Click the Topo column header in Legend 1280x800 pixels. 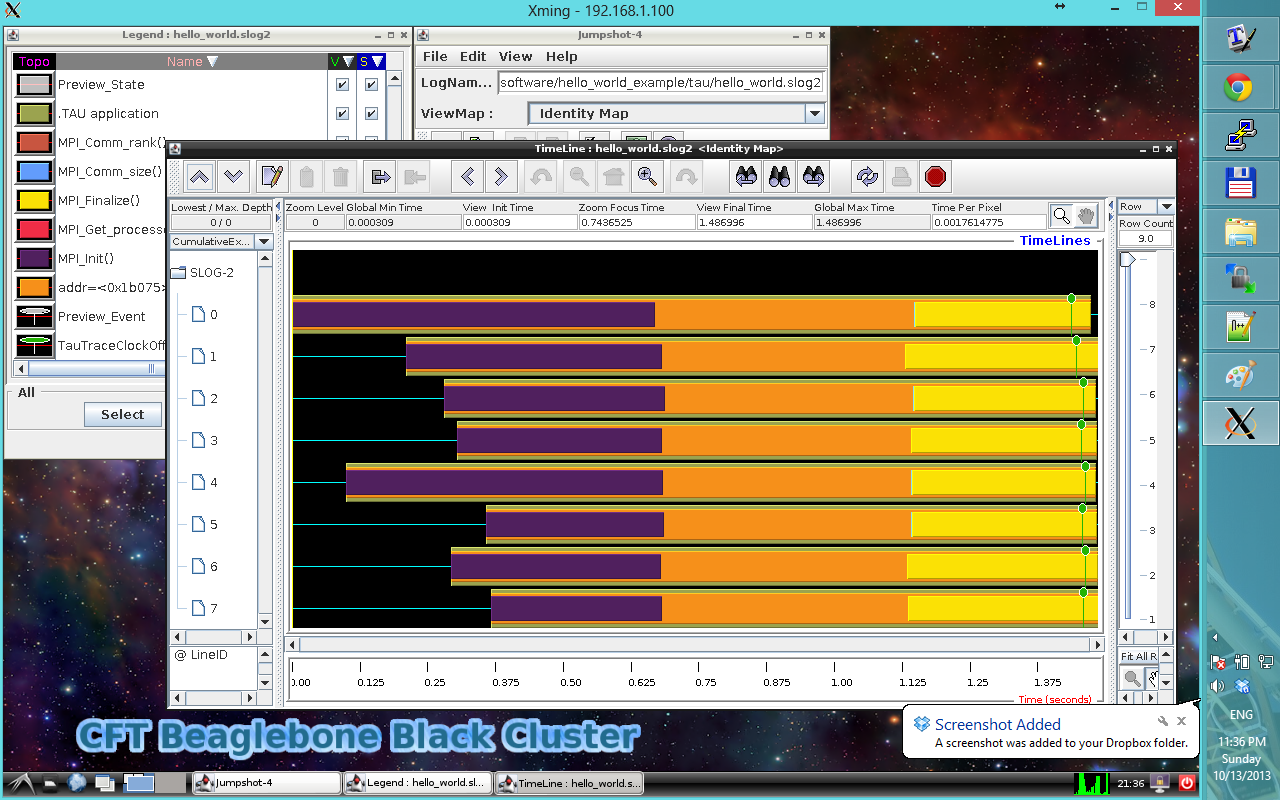pos(35,62)
